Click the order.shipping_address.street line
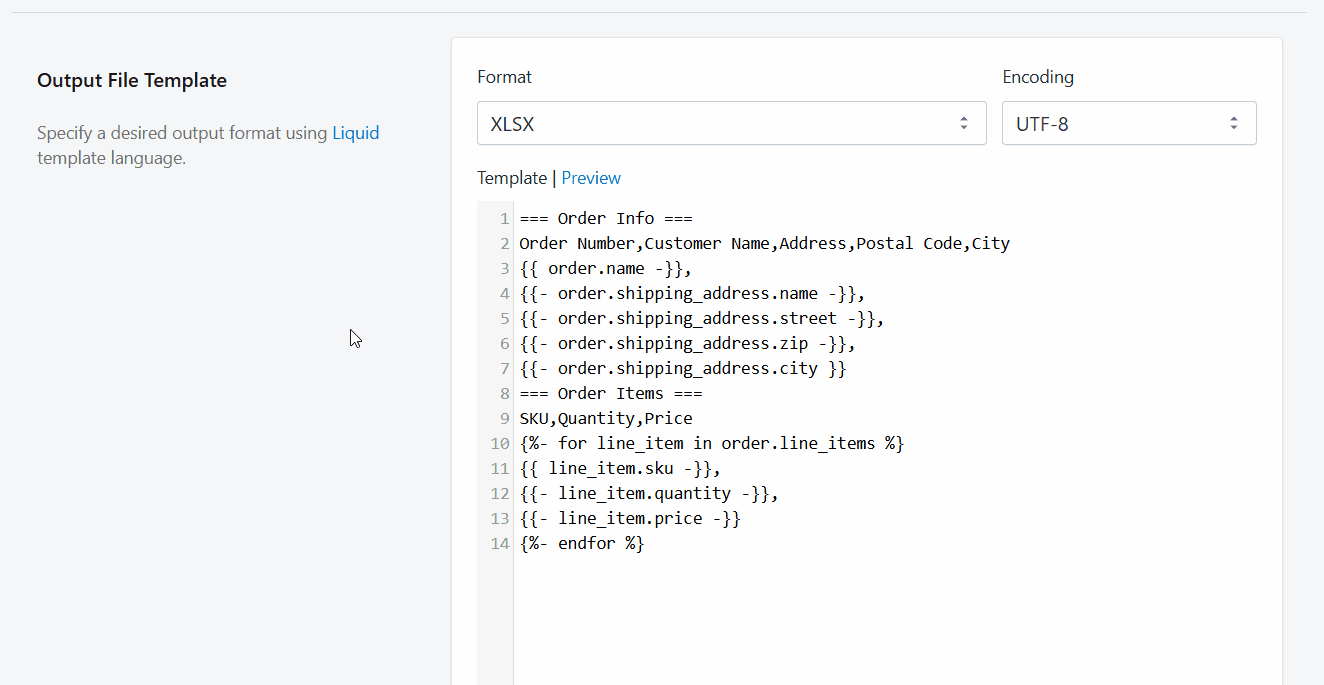The image size is (1324, 685). pyautogui.click(x=701, y=319)
